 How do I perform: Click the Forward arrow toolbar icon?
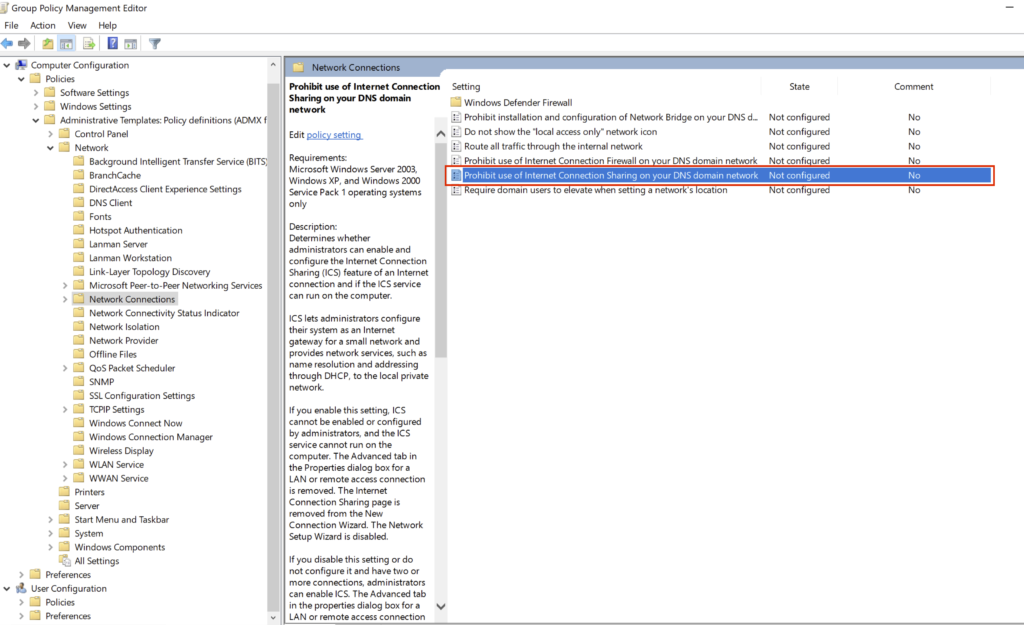[x=24, y=44]
